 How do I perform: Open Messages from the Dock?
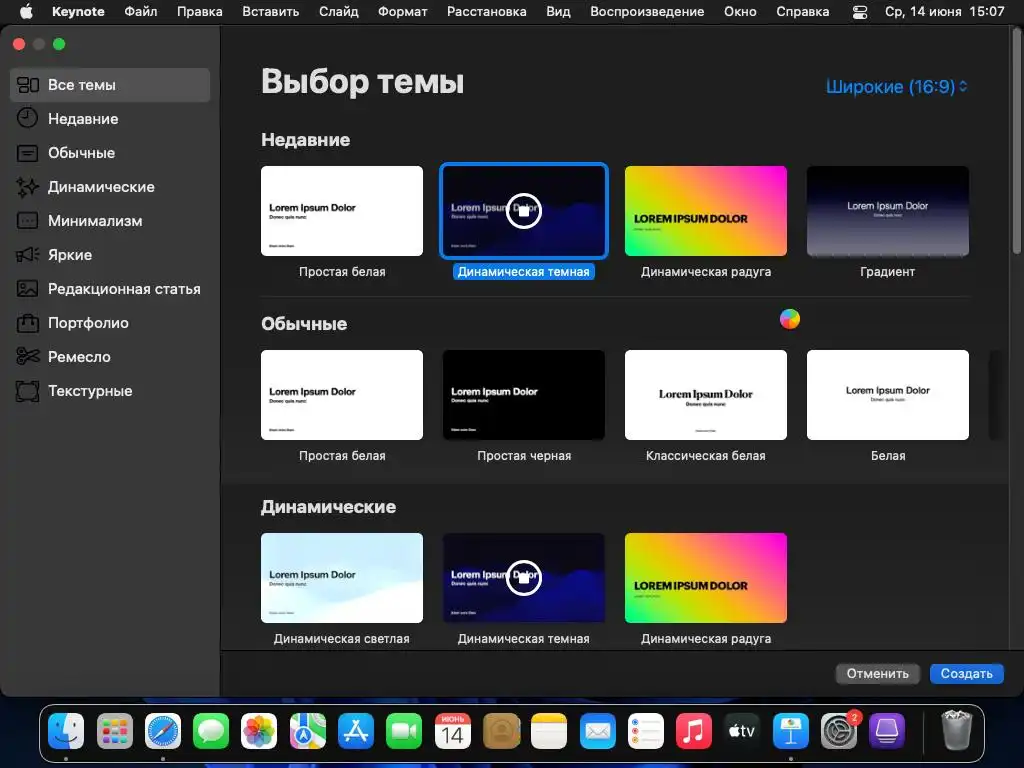pos(211,730)
